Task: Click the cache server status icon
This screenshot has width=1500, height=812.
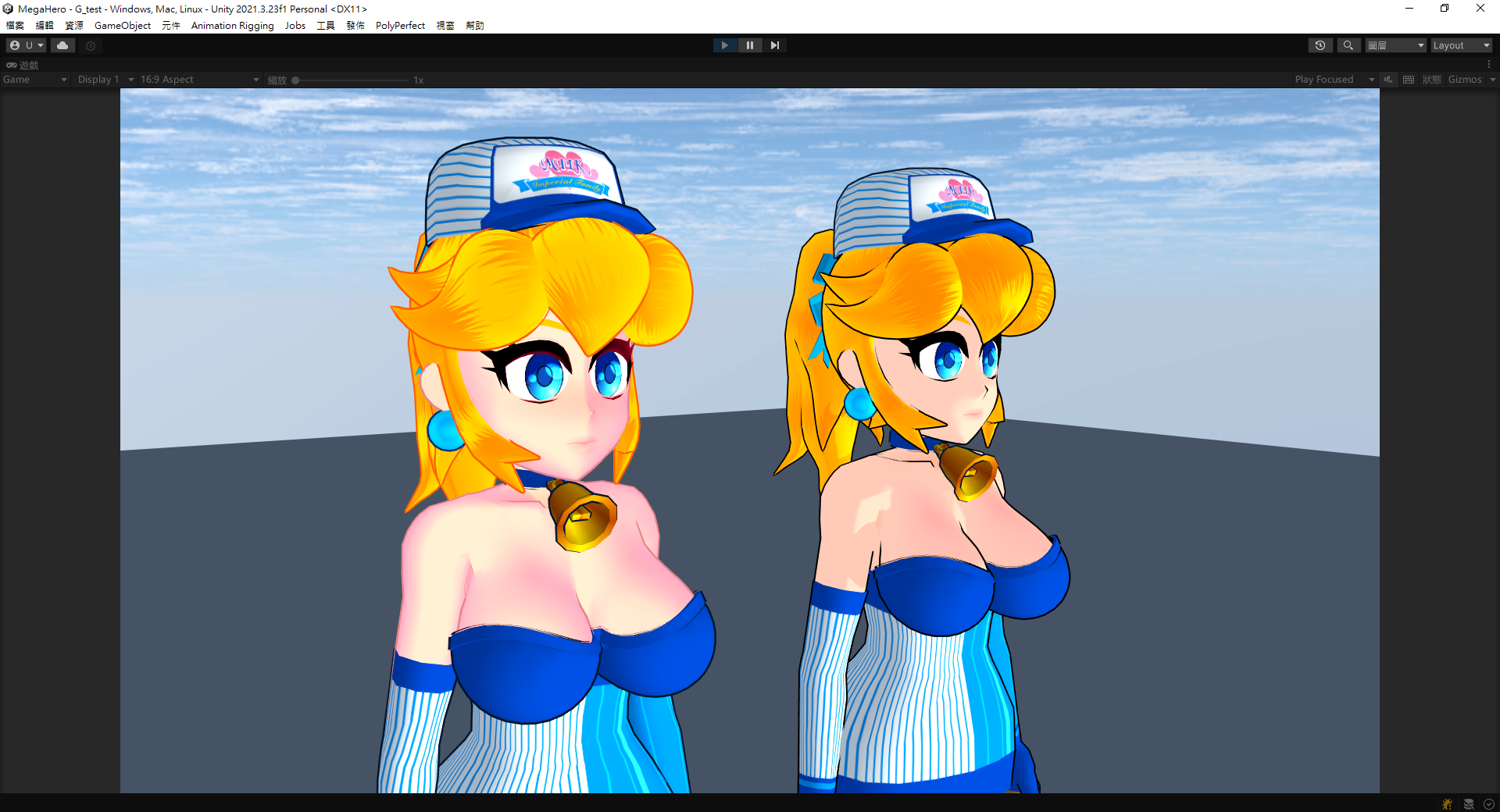Action: point(1469,804)
